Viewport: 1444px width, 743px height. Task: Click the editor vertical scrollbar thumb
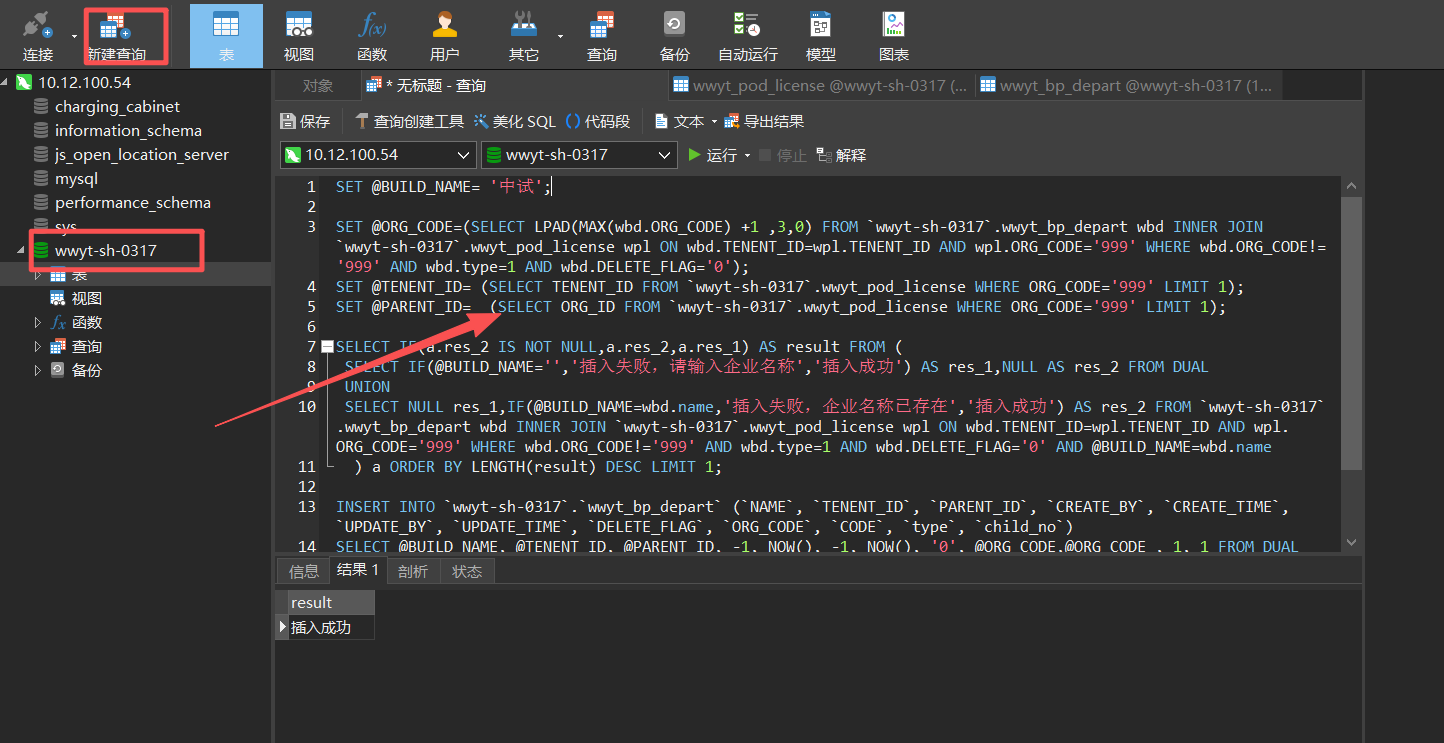point(1352,334)
